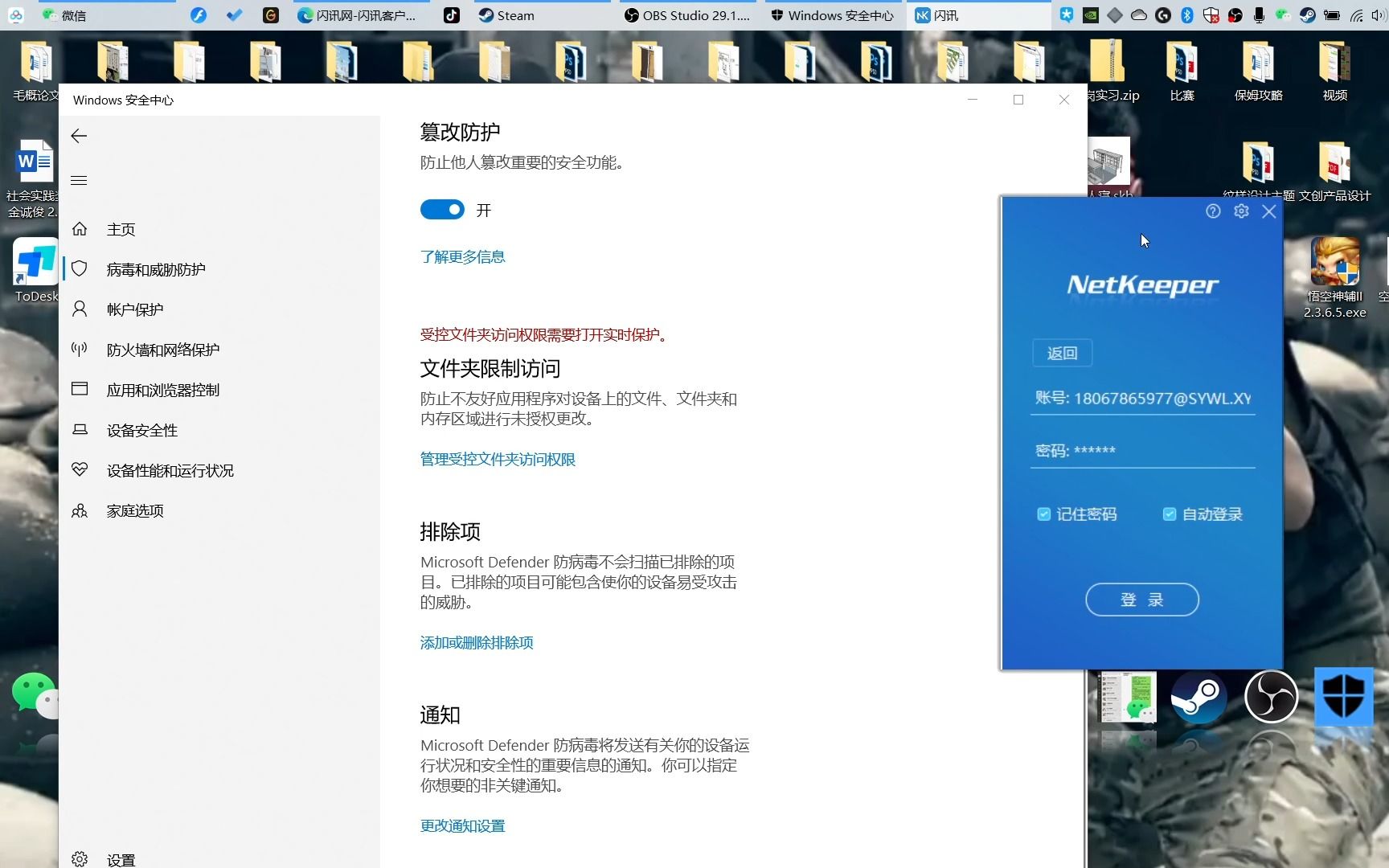Click the gear icon next to 设置
This screenshot has width=1389, height=868.
(80, 859)
